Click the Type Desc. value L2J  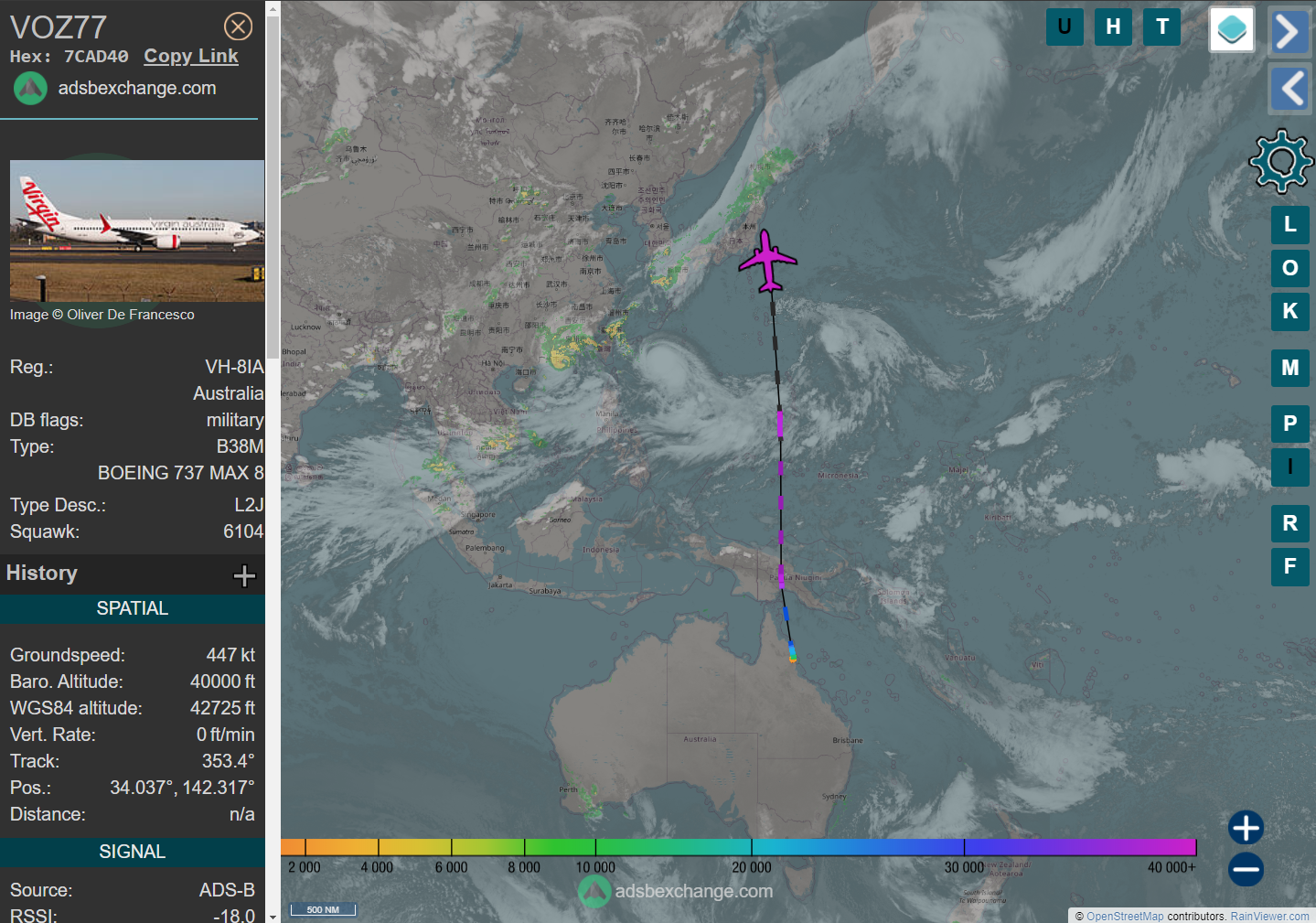coord(249,505)
